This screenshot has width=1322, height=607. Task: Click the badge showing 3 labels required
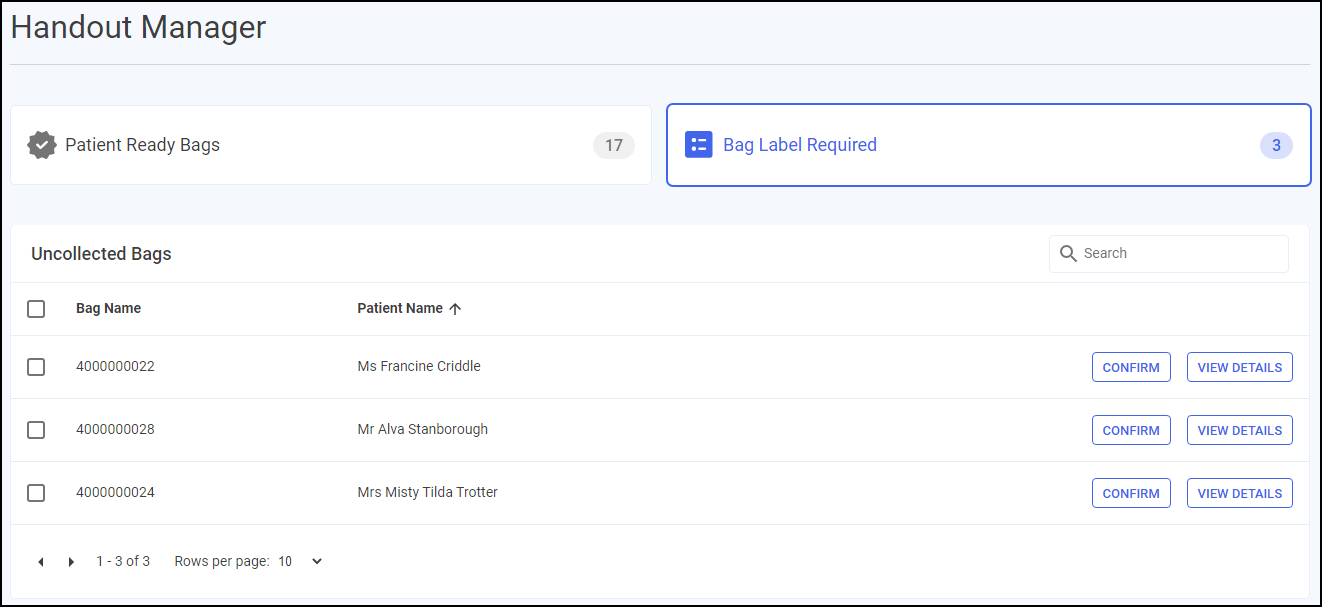1275,145
